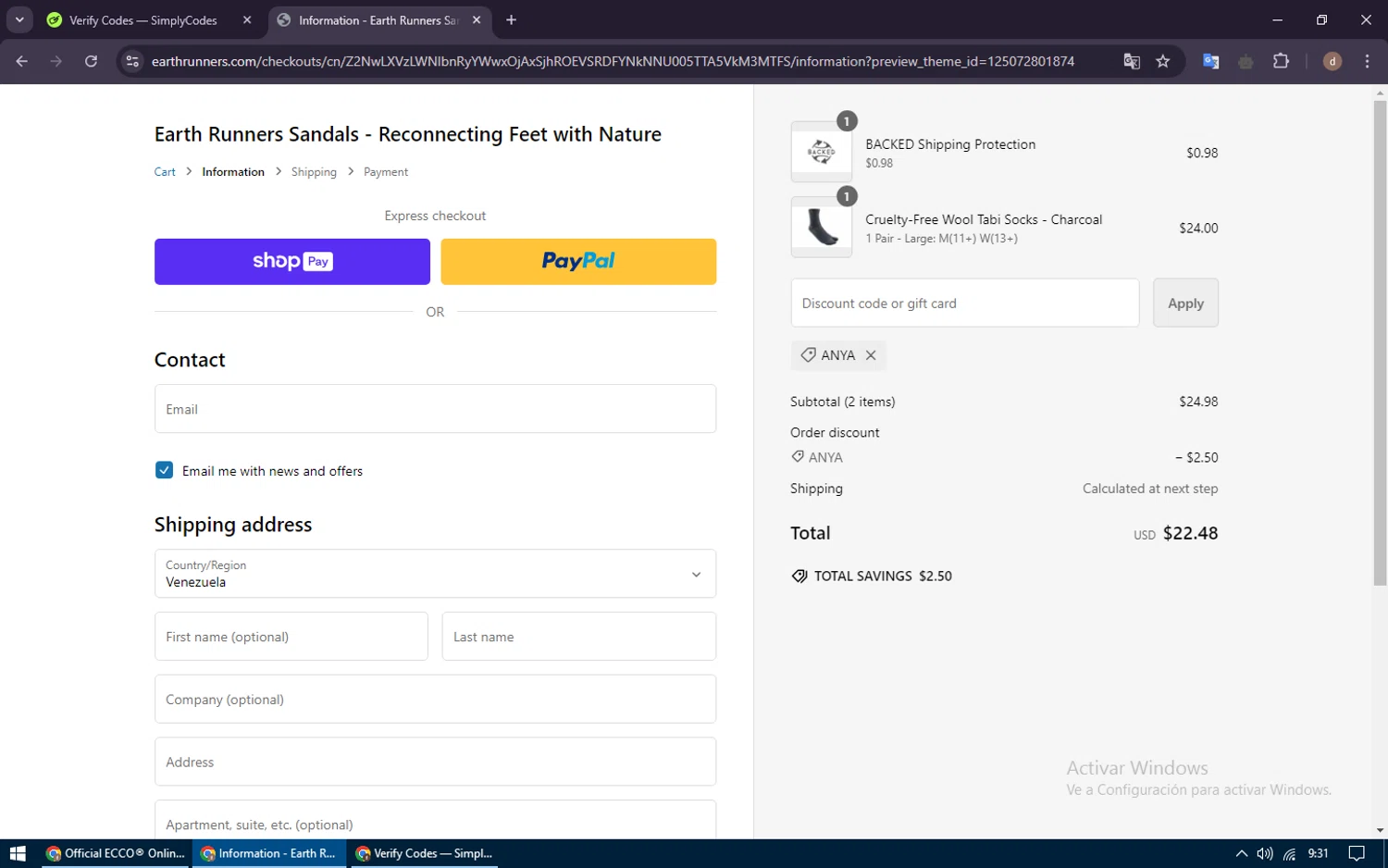Select the Information - Earth Runners tab
The height and width of the screenshot is (868, 1388).
(378, 20)
